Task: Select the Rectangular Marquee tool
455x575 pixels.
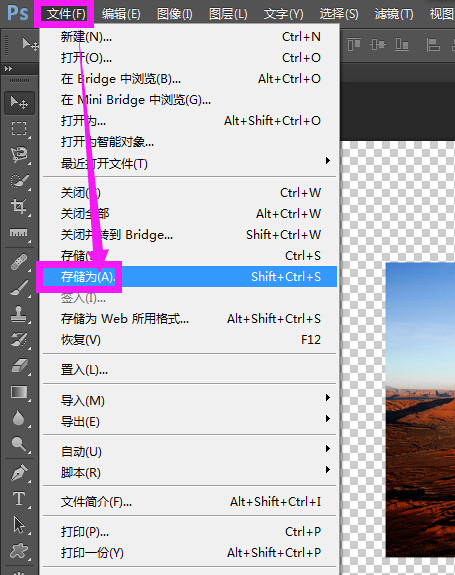Action: tap(19, 129)
